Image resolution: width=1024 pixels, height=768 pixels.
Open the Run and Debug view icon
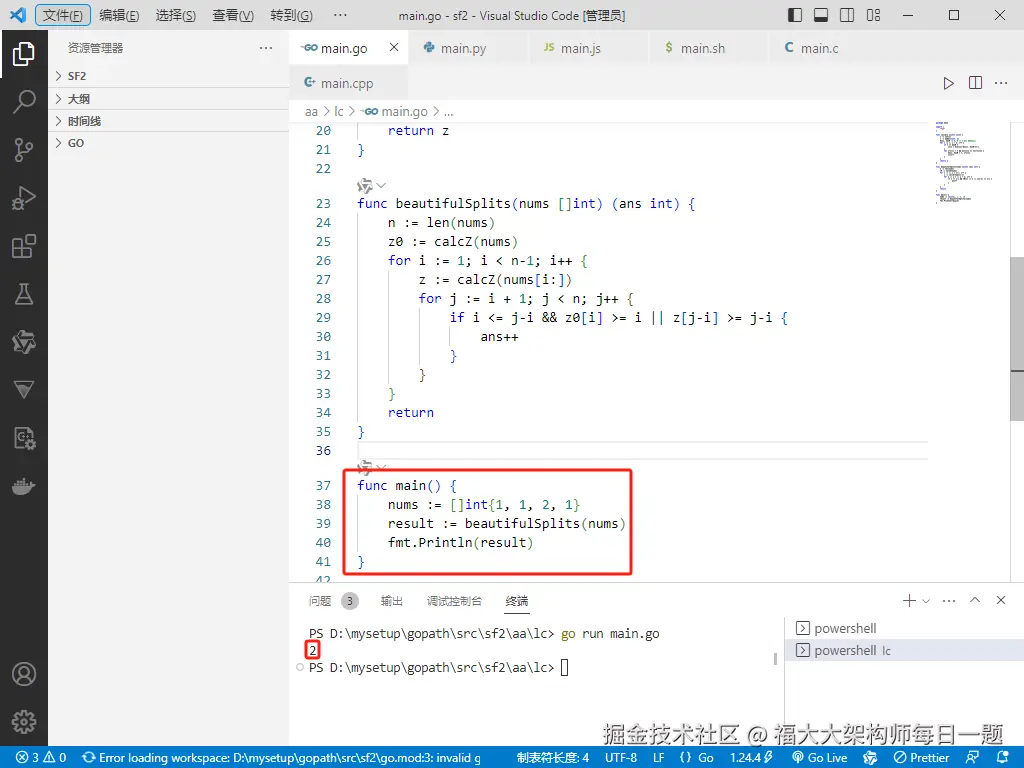(24, 198)
